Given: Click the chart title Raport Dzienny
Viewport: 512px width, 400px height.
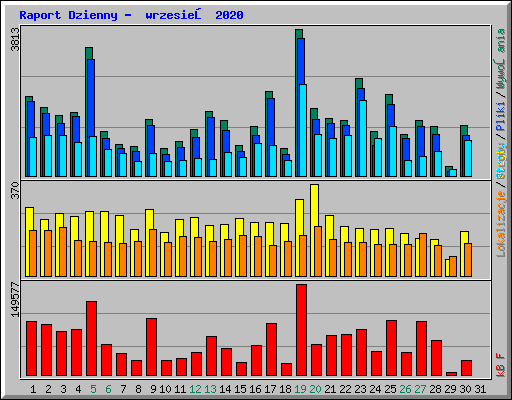Looking at the screenshot, I should (69, 15).
